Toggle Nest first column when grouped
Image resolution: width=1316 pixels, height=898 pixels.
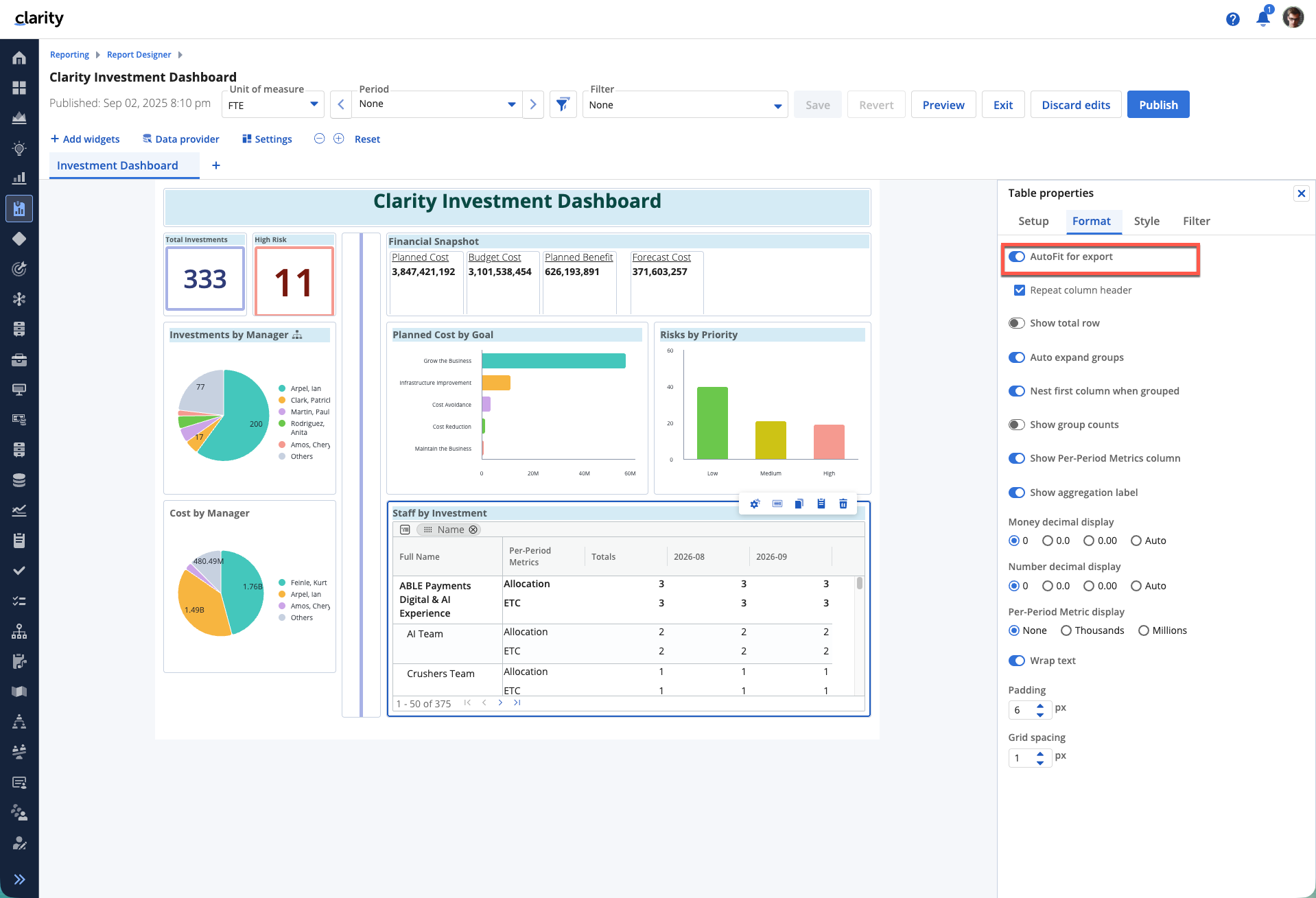point(1017,391)
